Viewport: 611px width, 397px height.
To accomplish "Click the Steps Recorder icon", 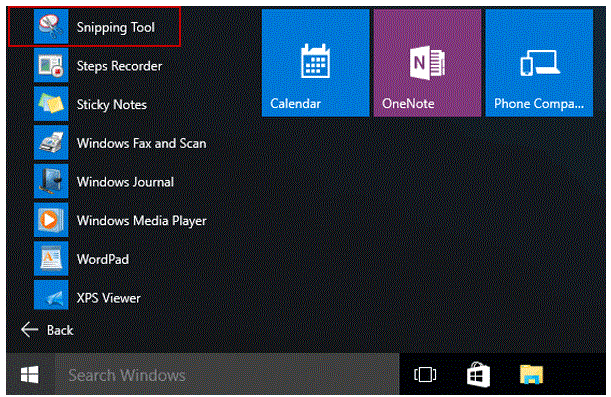I will coord(51,65).
